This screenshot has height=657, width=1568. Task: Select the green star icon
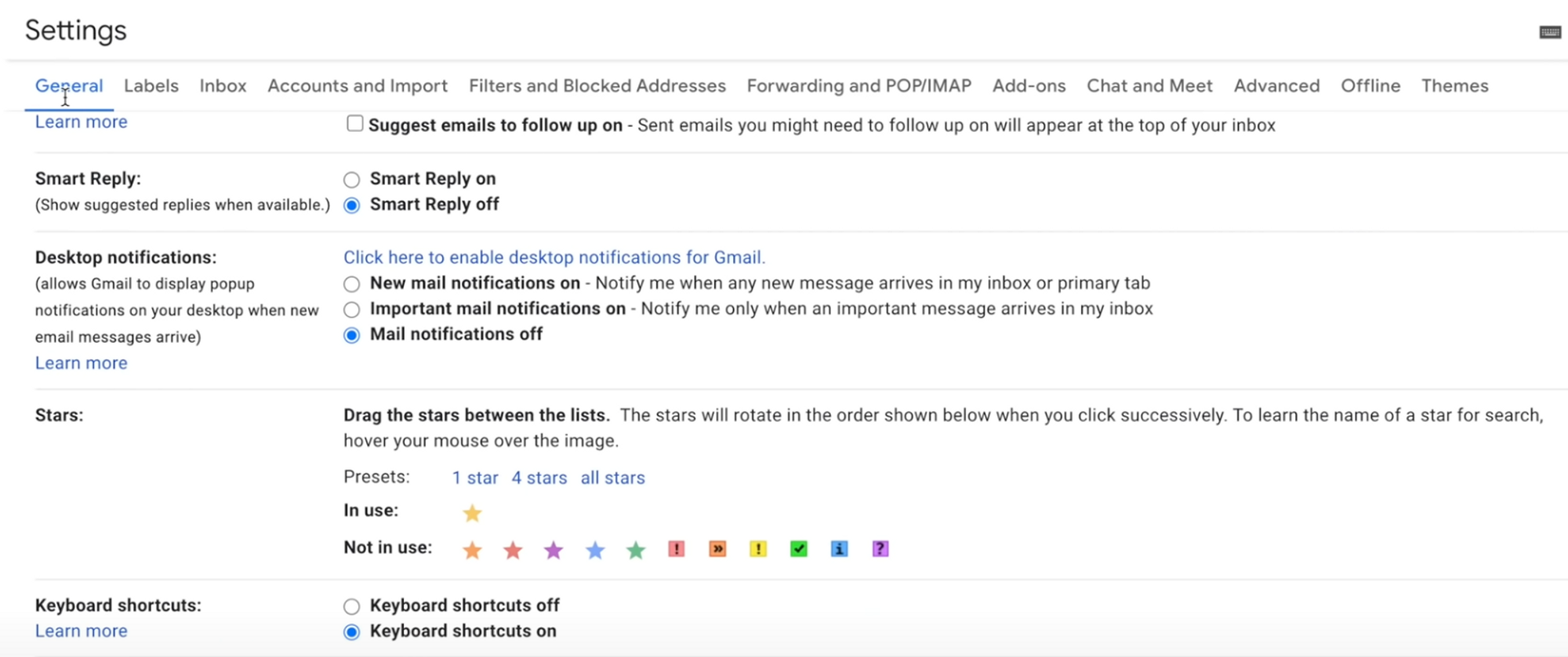pos(636,550)
